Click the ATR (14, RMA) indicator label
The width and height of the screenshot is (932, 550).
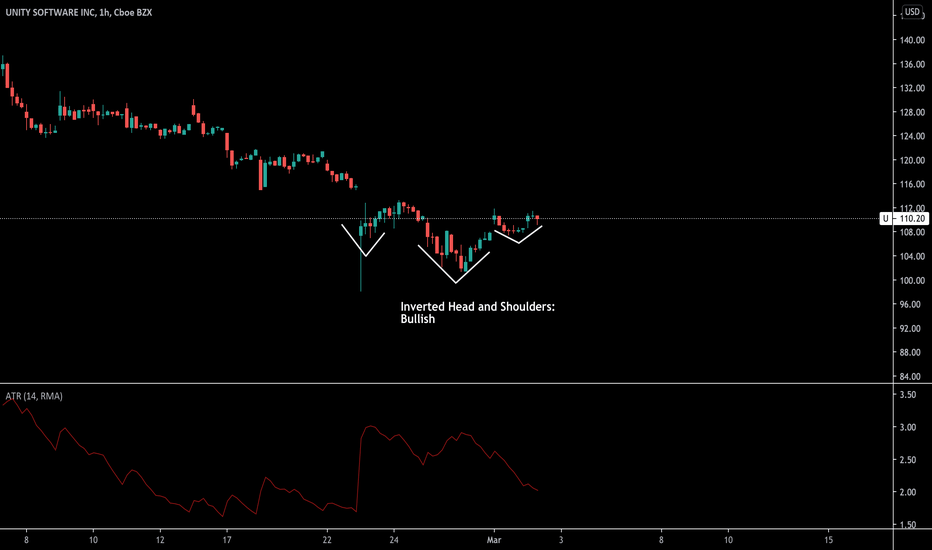(x=34, y=396)
